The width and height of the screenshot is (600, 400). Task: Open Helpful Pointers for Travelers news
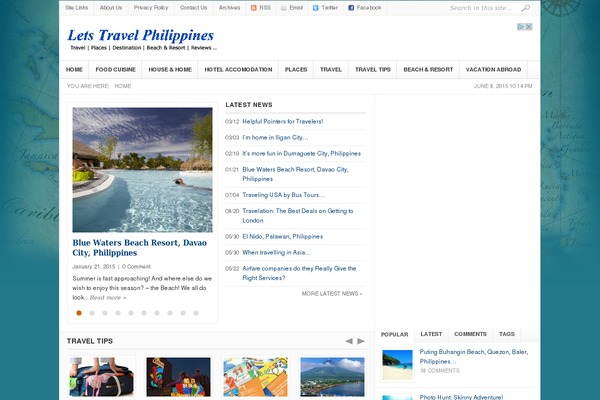click(x=283, y=121)
